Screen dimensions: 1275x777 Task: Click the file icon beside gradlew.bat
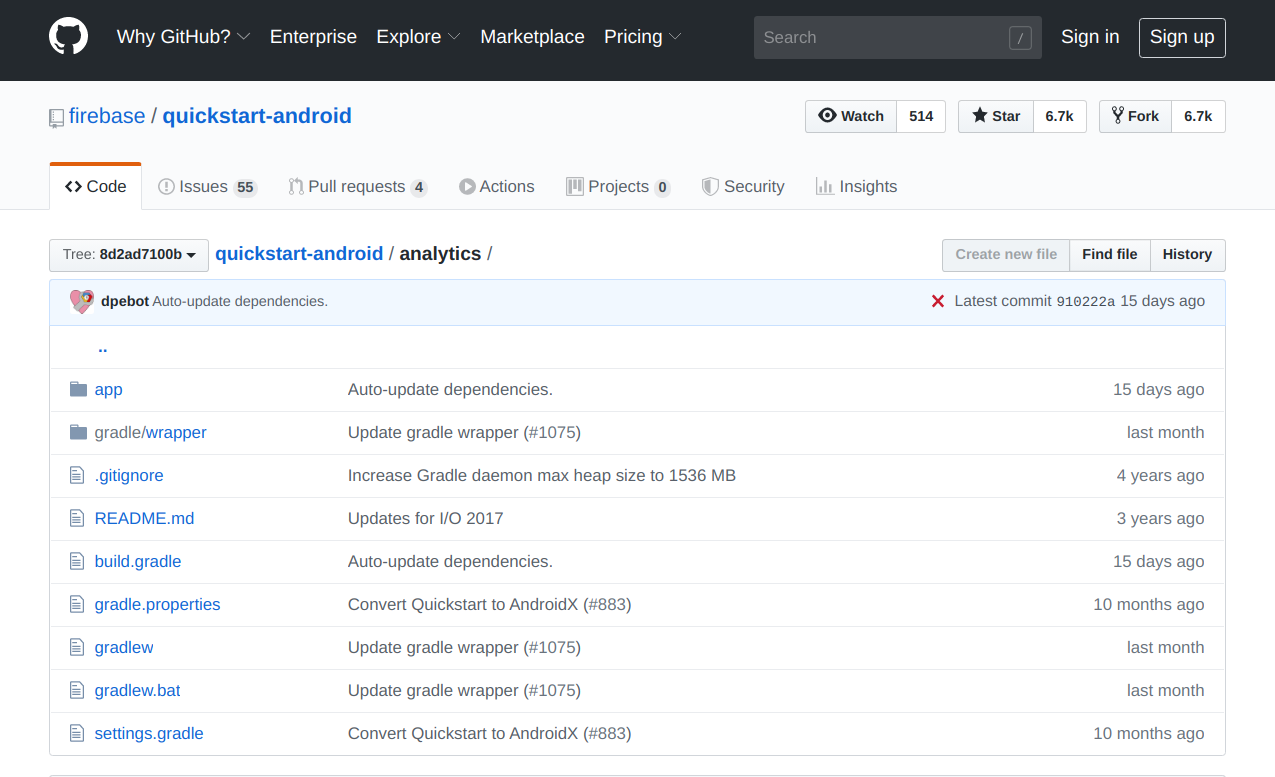[77, 690]
